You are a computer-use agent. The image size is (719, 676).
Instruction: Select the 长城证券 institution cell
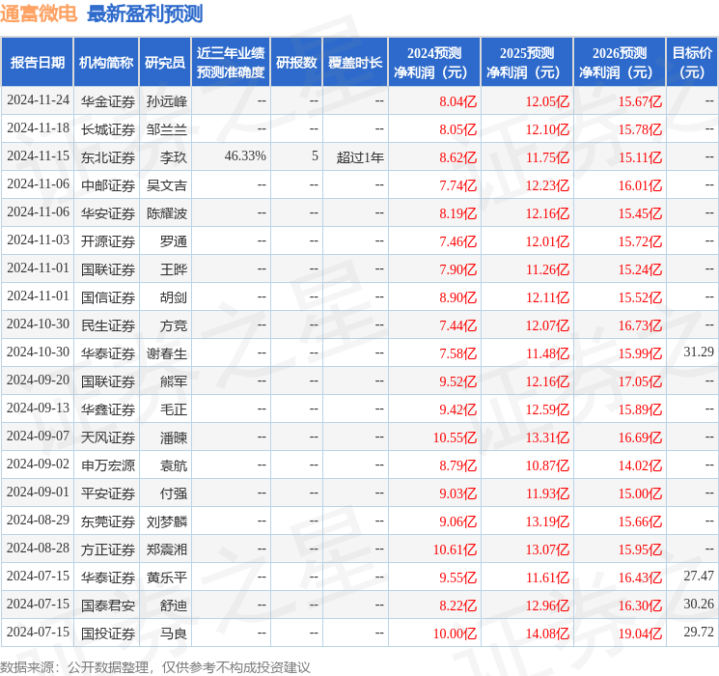tap(108, 129)
